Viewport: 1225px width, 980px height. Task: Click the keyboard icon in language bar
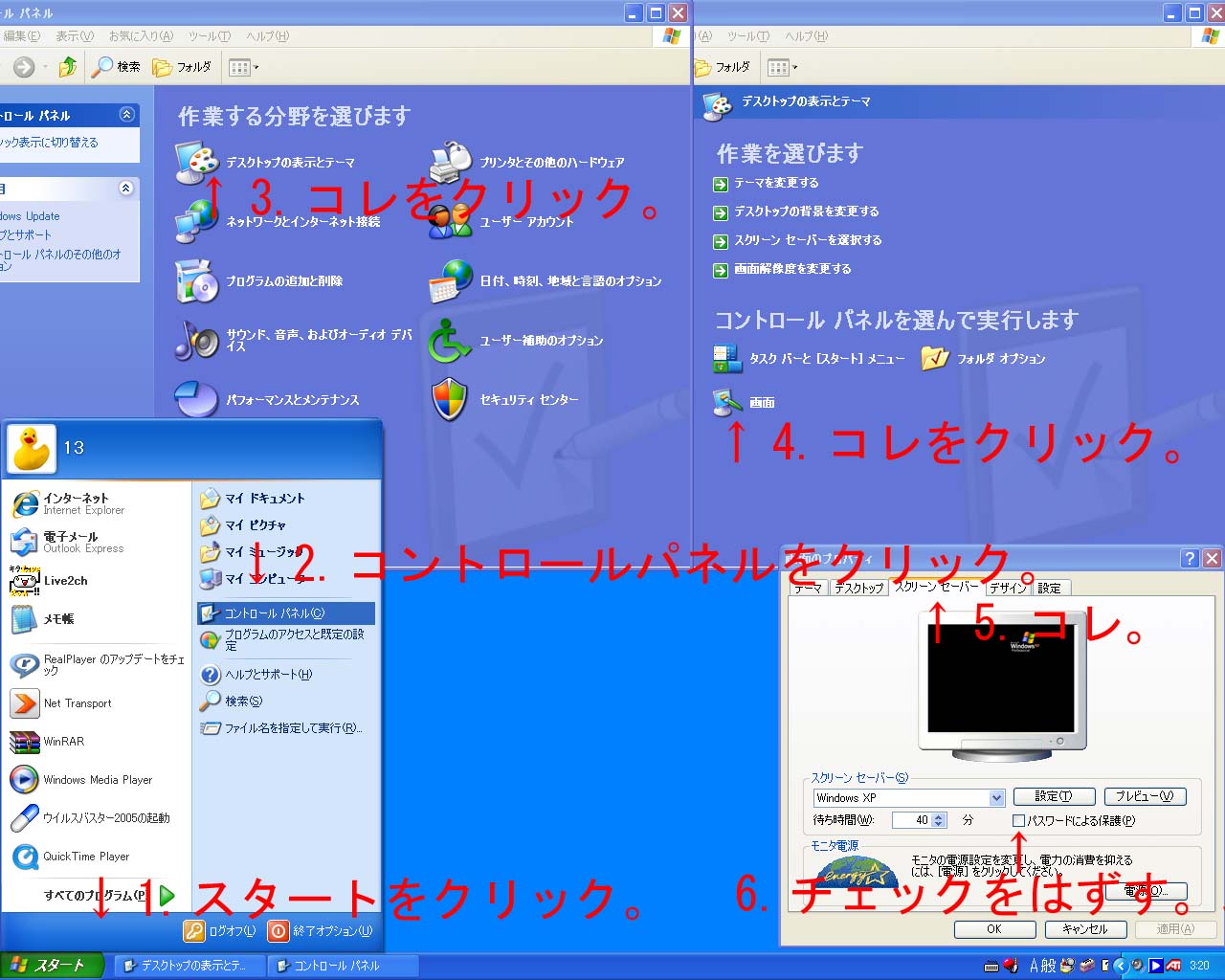click(991, 966)
